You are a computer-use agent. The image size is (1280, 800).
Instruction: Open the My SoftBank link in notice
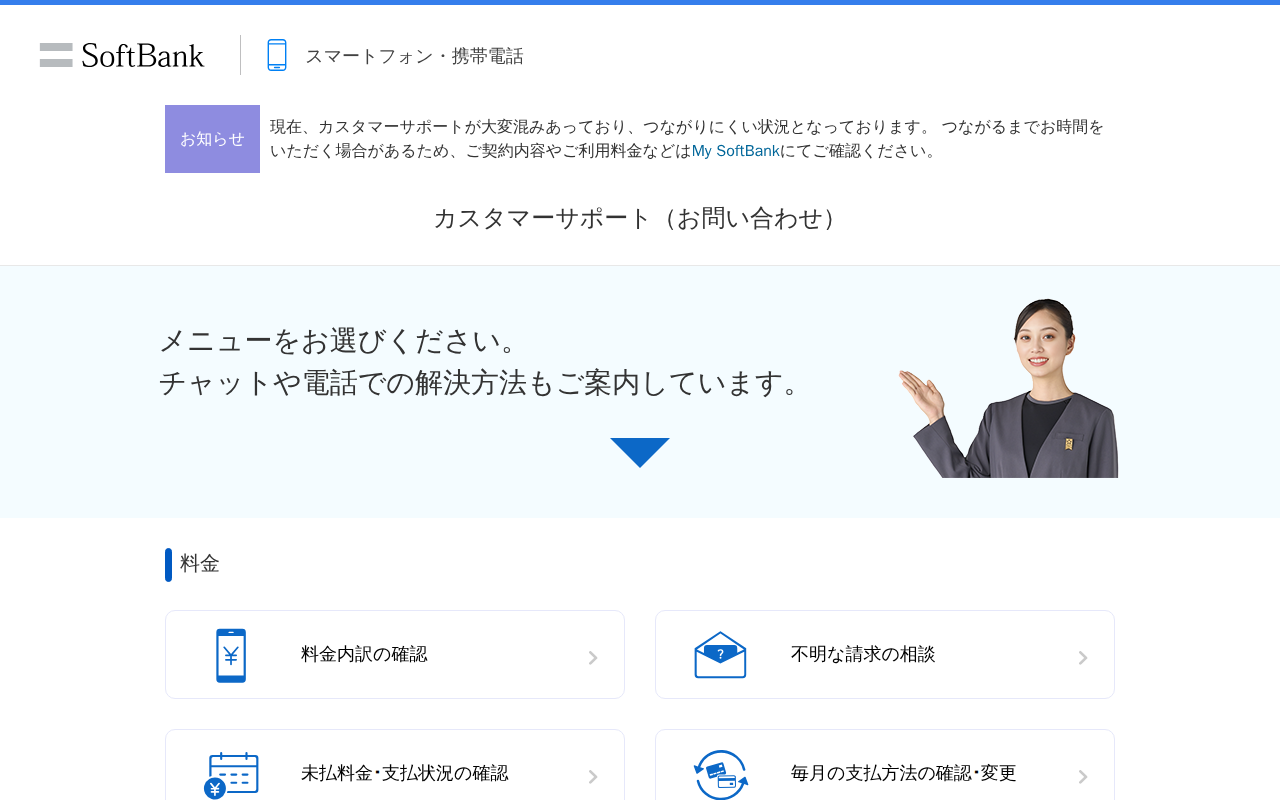click(736, 151)
